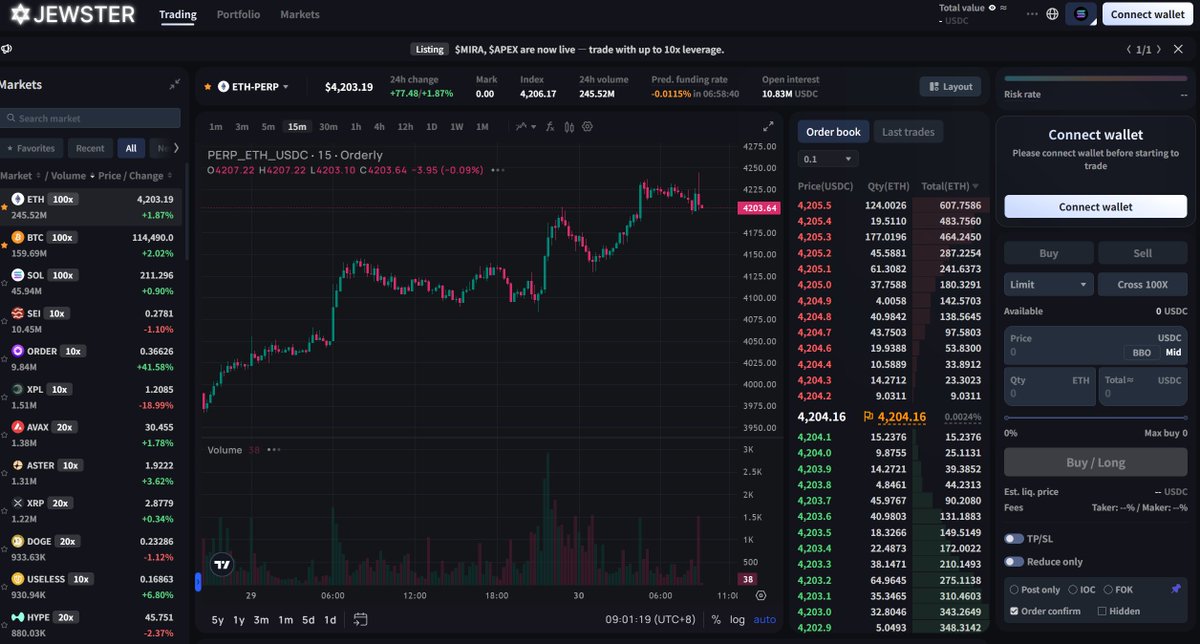
Task: Select the IOC option
Action: (1073, 590)
